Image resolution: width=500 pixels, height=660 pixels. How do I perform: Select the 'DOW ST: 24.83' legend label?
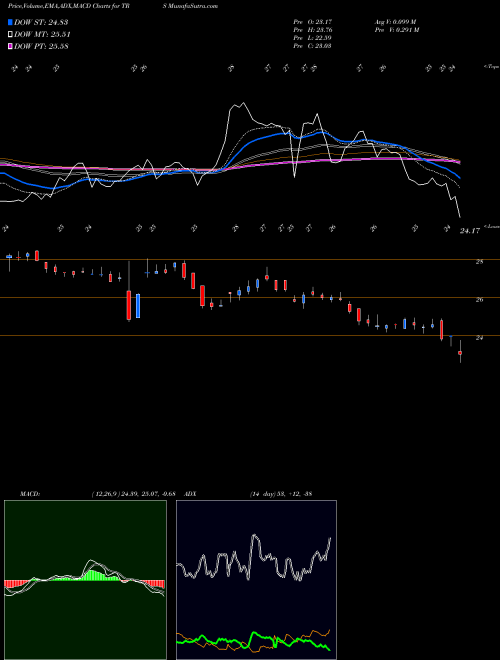pos(41,22)
